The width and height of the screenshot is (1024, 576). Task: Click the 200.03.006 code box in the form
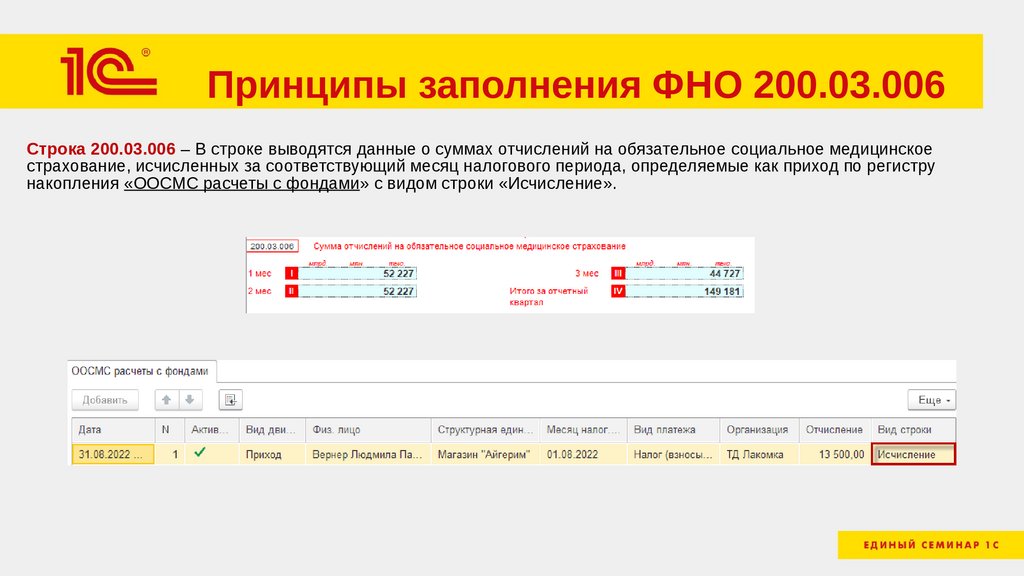pyautogui.click(x=272, y=246)
